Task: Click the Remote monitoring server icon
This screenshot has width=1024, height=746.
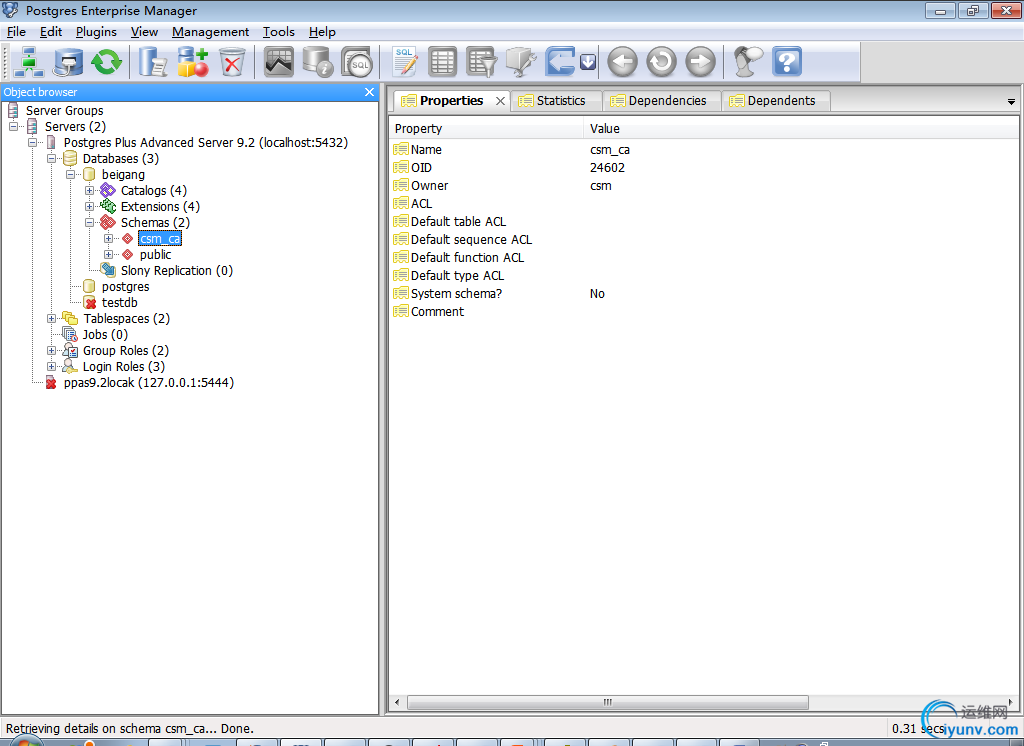Action: (x=68, y=63)
